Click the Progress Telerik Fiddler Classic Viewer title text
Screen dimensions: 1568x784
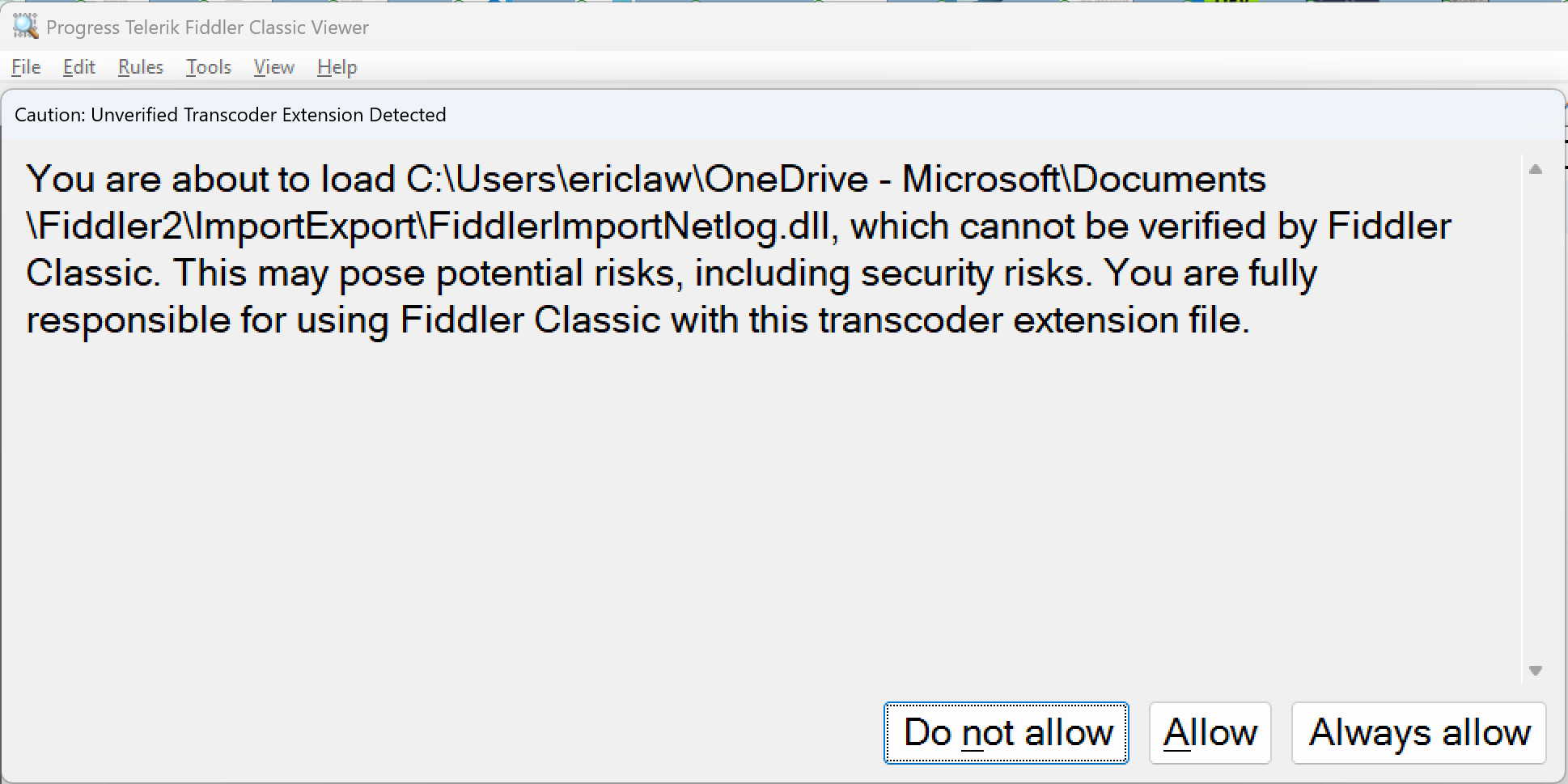click(208, 28)
